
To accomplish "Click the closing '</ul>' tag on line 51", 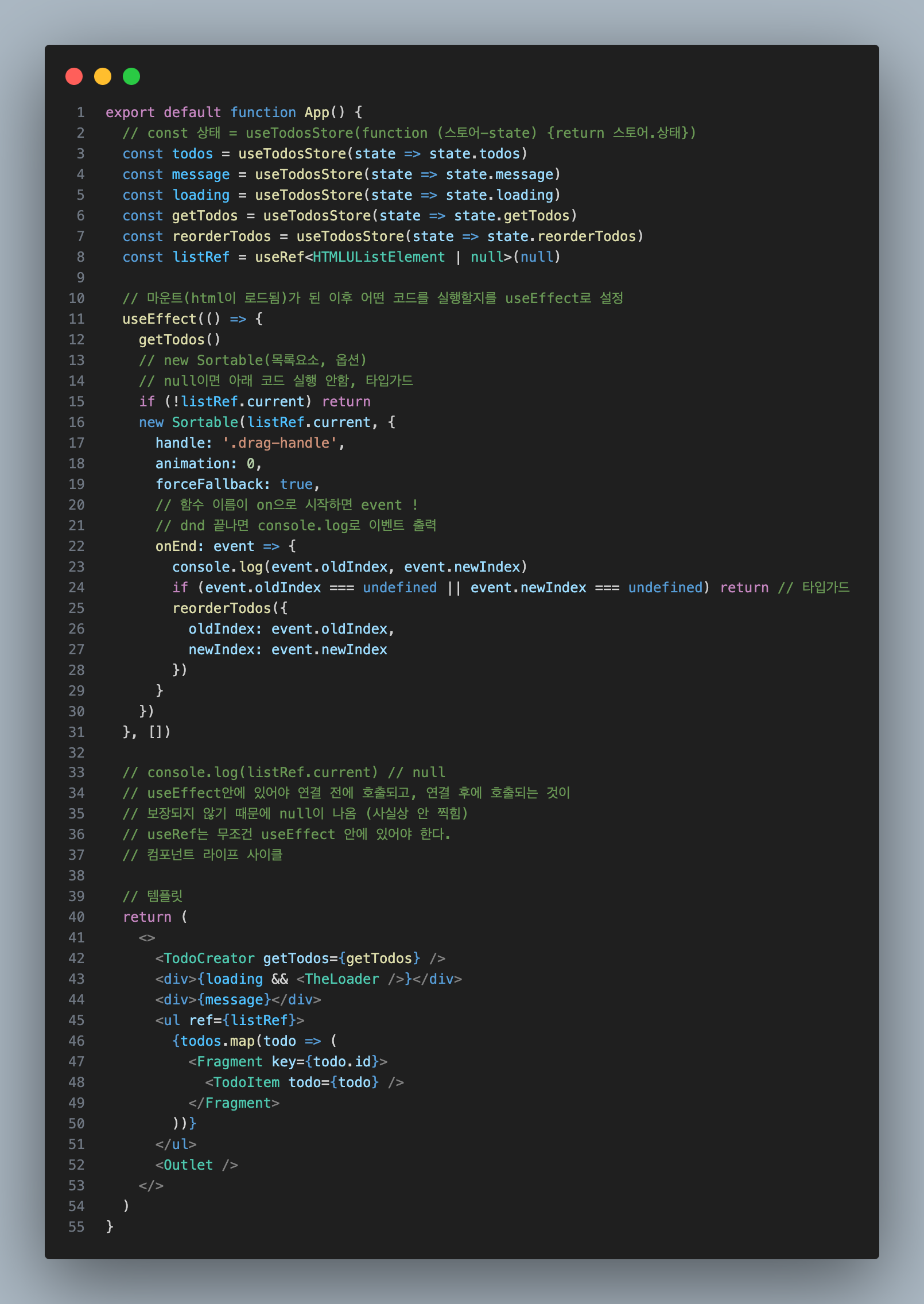I will point(176,1144).
